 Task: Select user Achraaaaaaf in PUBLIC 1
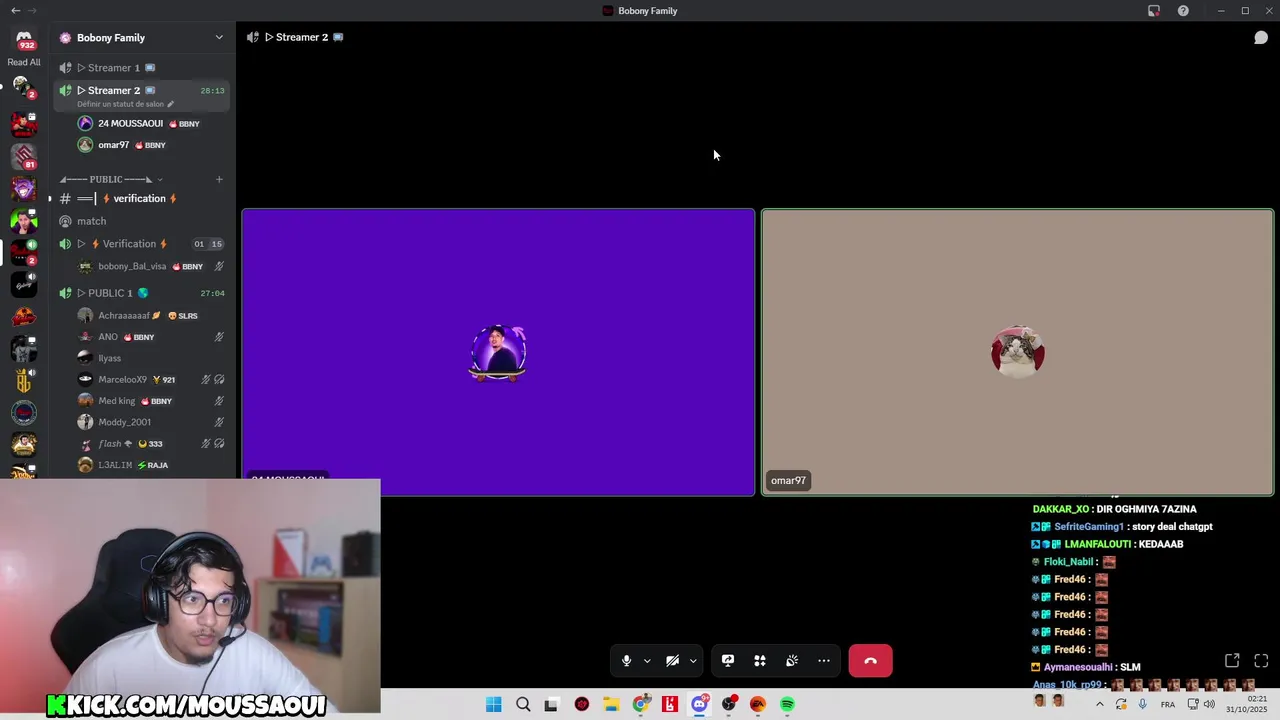pyautogui.click(x=150, y=316)
